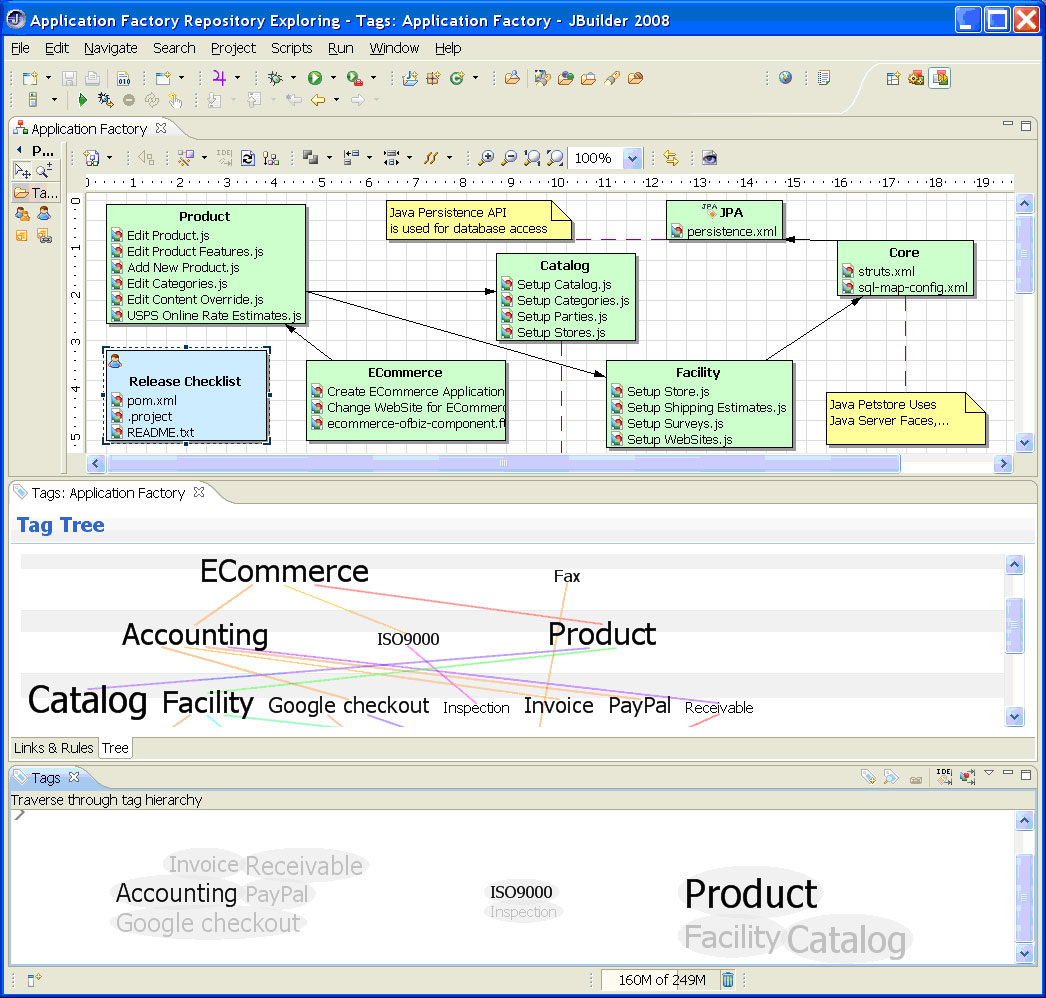Click the green Run button icon

point(314,78)
